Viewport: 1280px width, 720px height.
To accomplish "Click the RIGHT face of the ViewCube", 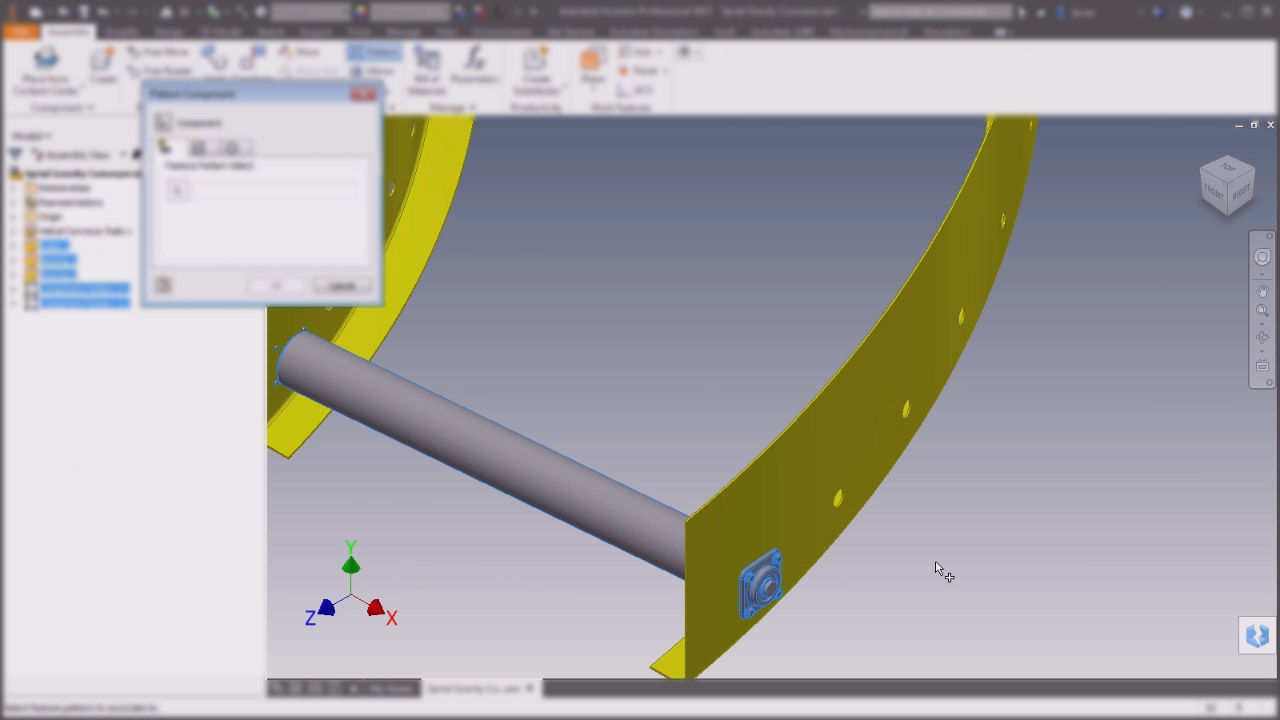I will tap(1241, 192).
